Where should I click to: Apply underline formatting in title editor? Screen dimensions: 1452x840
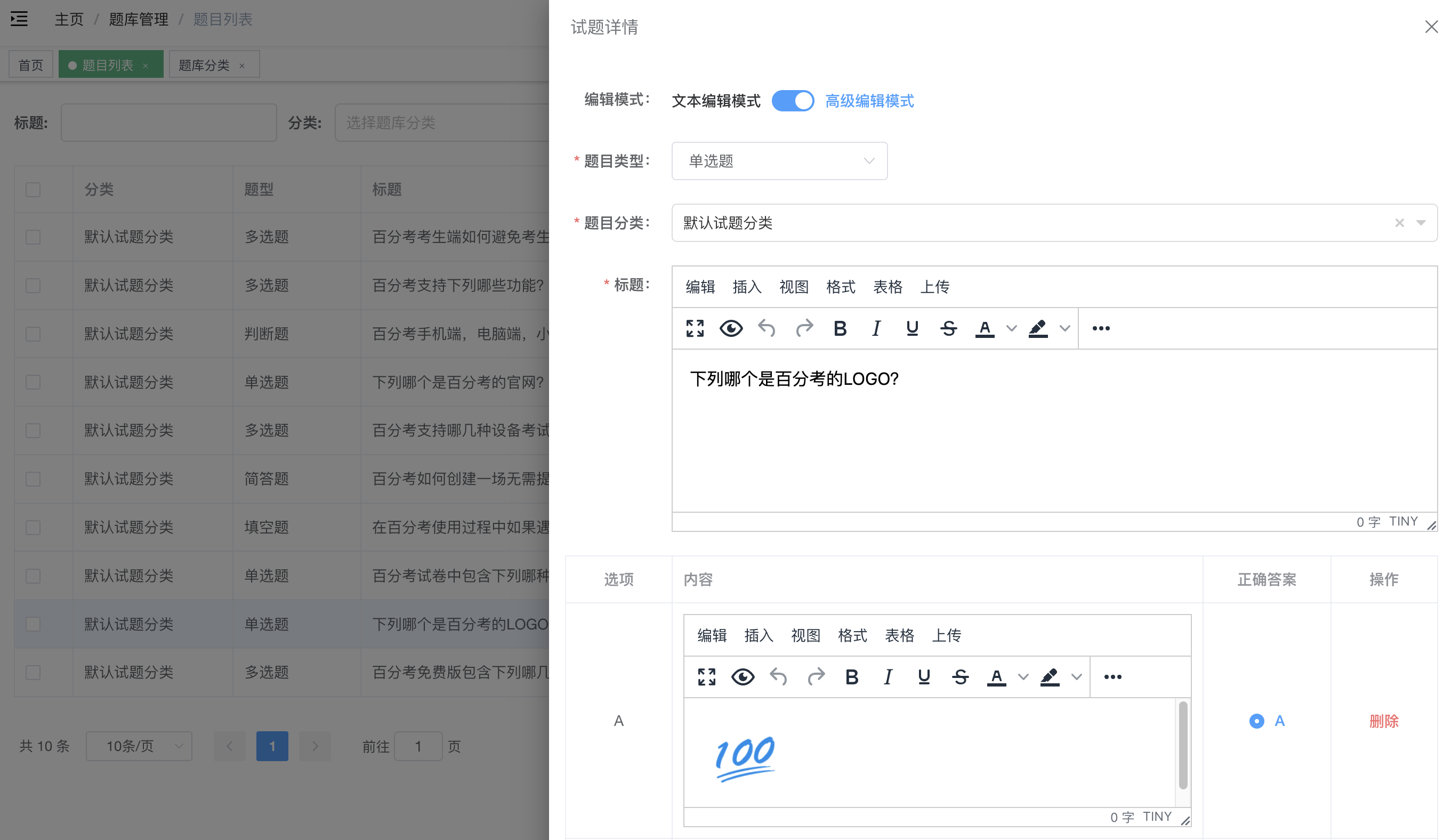912,328
